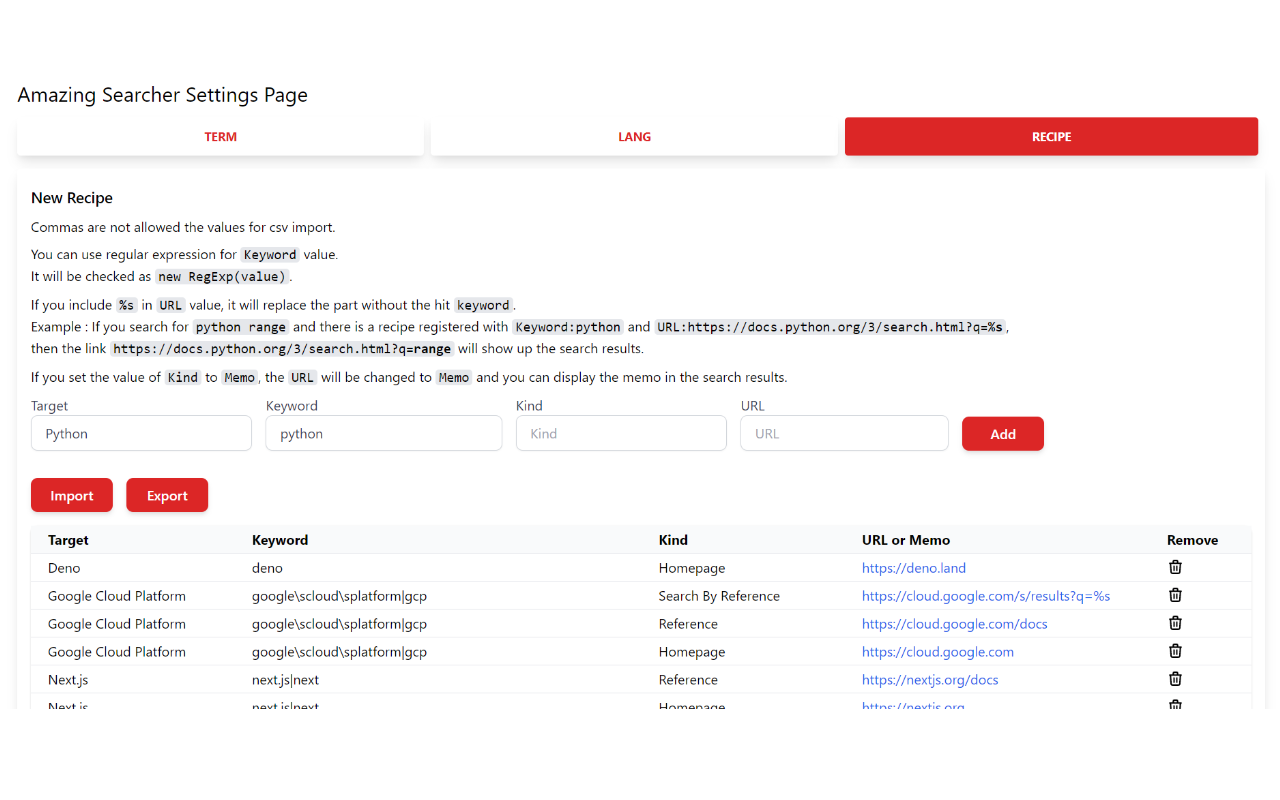Image resolution: width=1280 pixels, height=800 pixels.
Task: Click the URL input field
Action: (x=844, y=434)
